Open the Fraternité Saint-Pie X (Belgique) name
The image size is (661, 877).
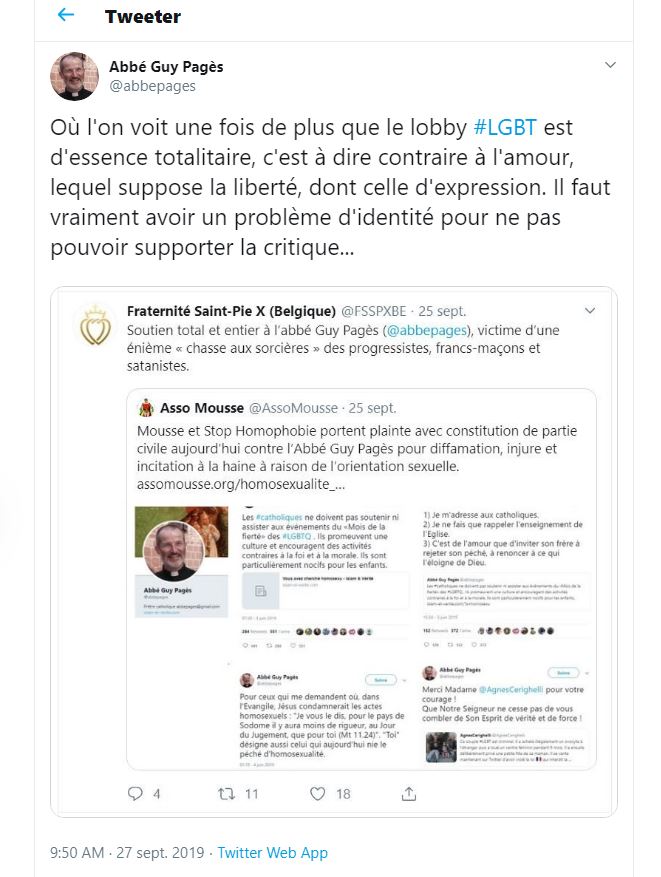[x=231, y=311]
